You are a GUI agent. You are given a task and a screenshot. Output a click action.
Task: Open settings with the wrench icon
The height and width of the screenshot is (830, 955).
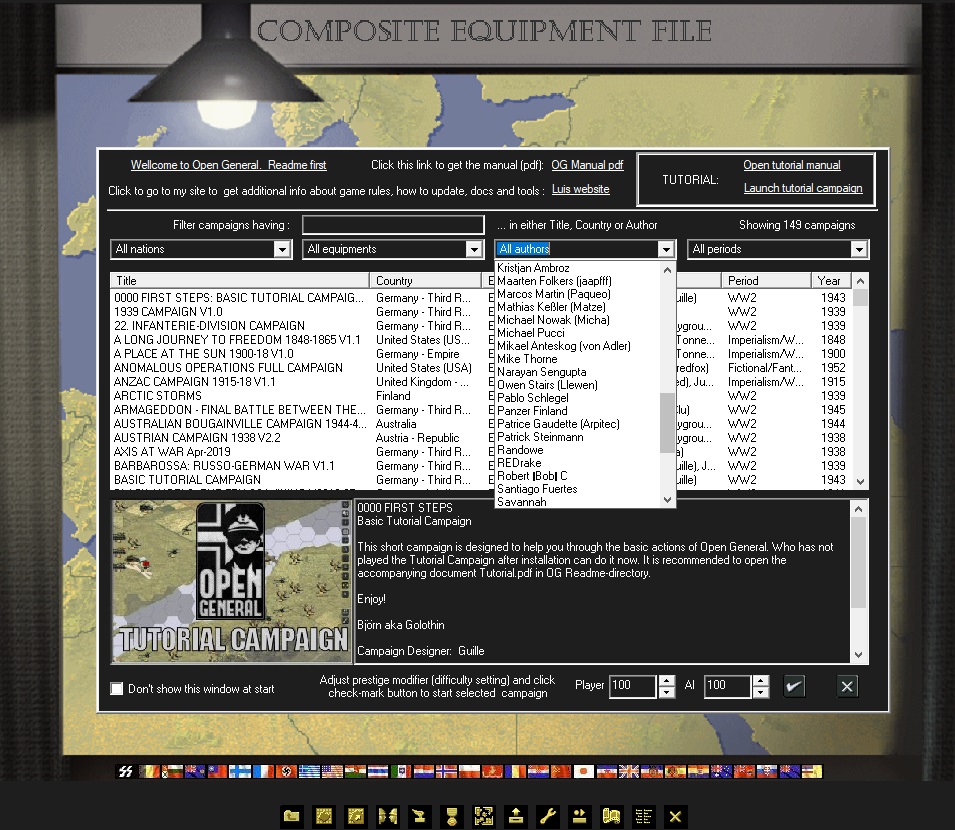(548, 816)
